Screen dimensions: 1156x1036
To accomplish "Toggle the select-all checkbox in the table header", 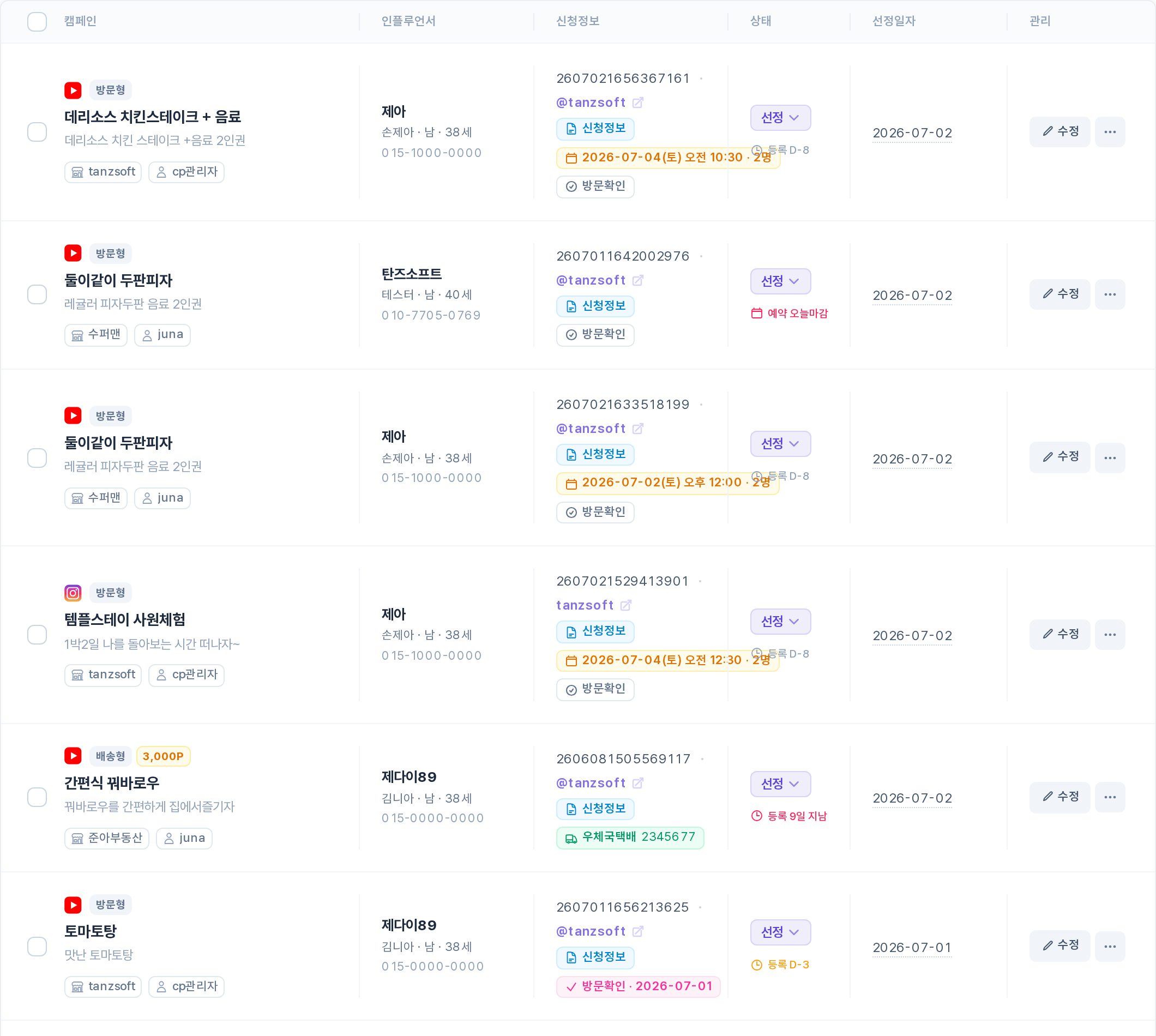I will (x=37, y=22).
